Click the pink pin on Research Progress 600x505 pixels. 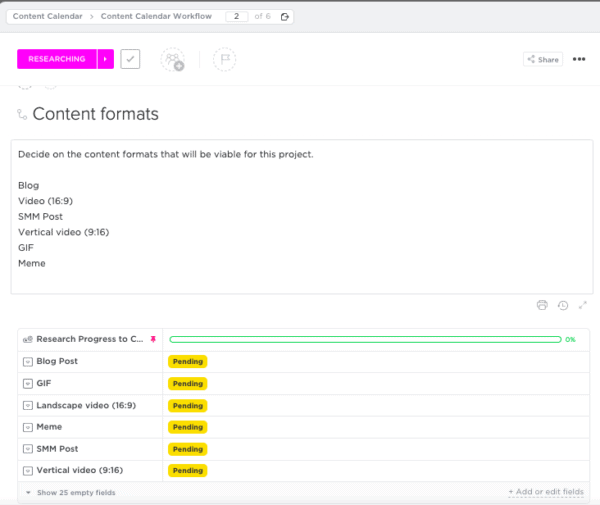153,339
